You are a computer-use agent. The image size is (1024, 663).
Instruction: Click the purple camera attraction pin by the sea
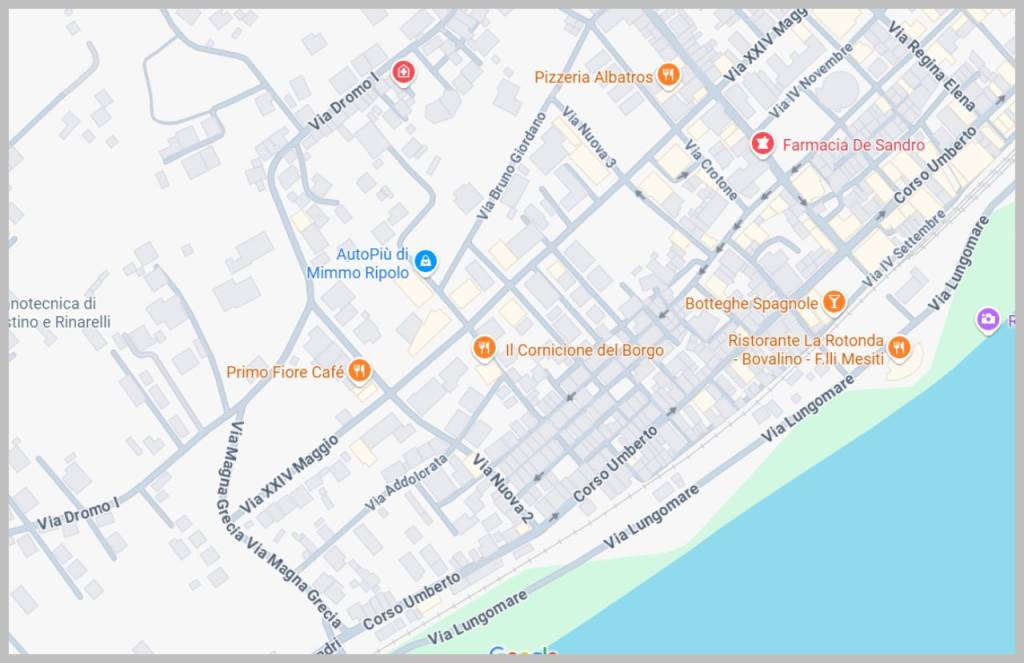(x=988, y=319)
